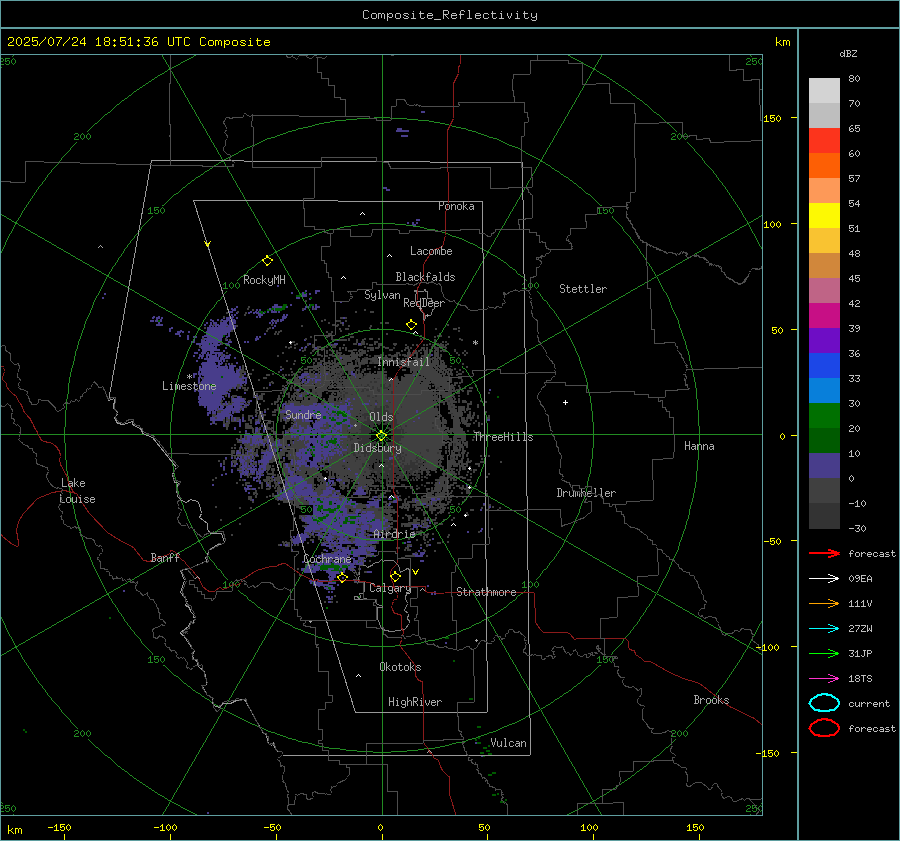Click yellow radar-center diamond near Olds

coord(381,436)
